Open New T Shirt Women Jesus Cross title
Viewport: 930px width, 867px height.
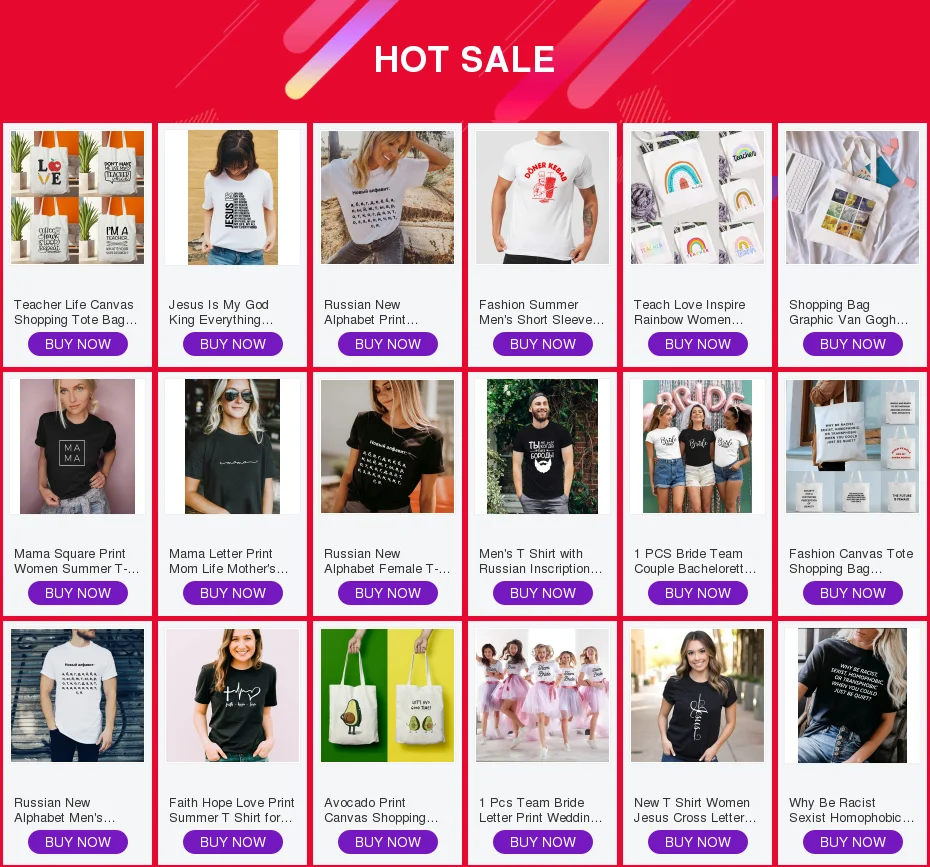point(695,810)
